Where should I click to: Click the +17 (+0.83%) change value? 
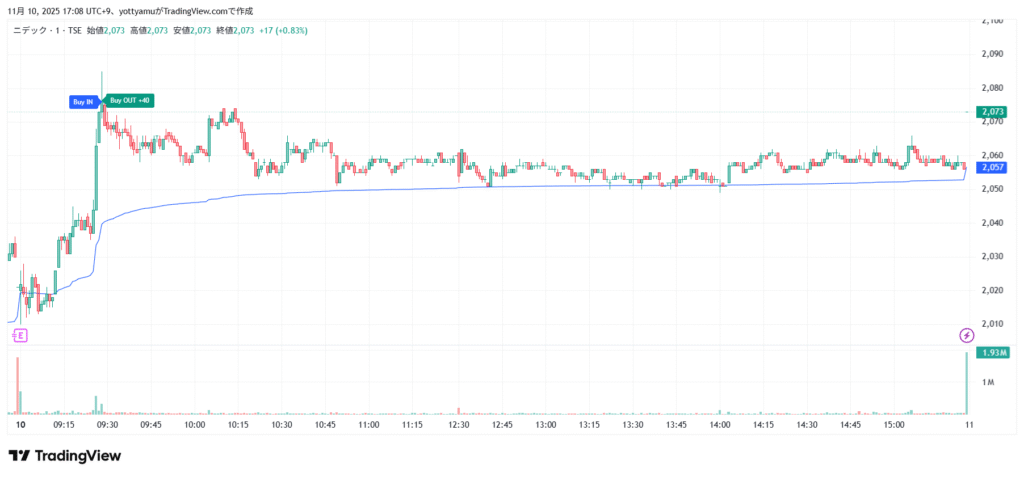tap(282, 31)
